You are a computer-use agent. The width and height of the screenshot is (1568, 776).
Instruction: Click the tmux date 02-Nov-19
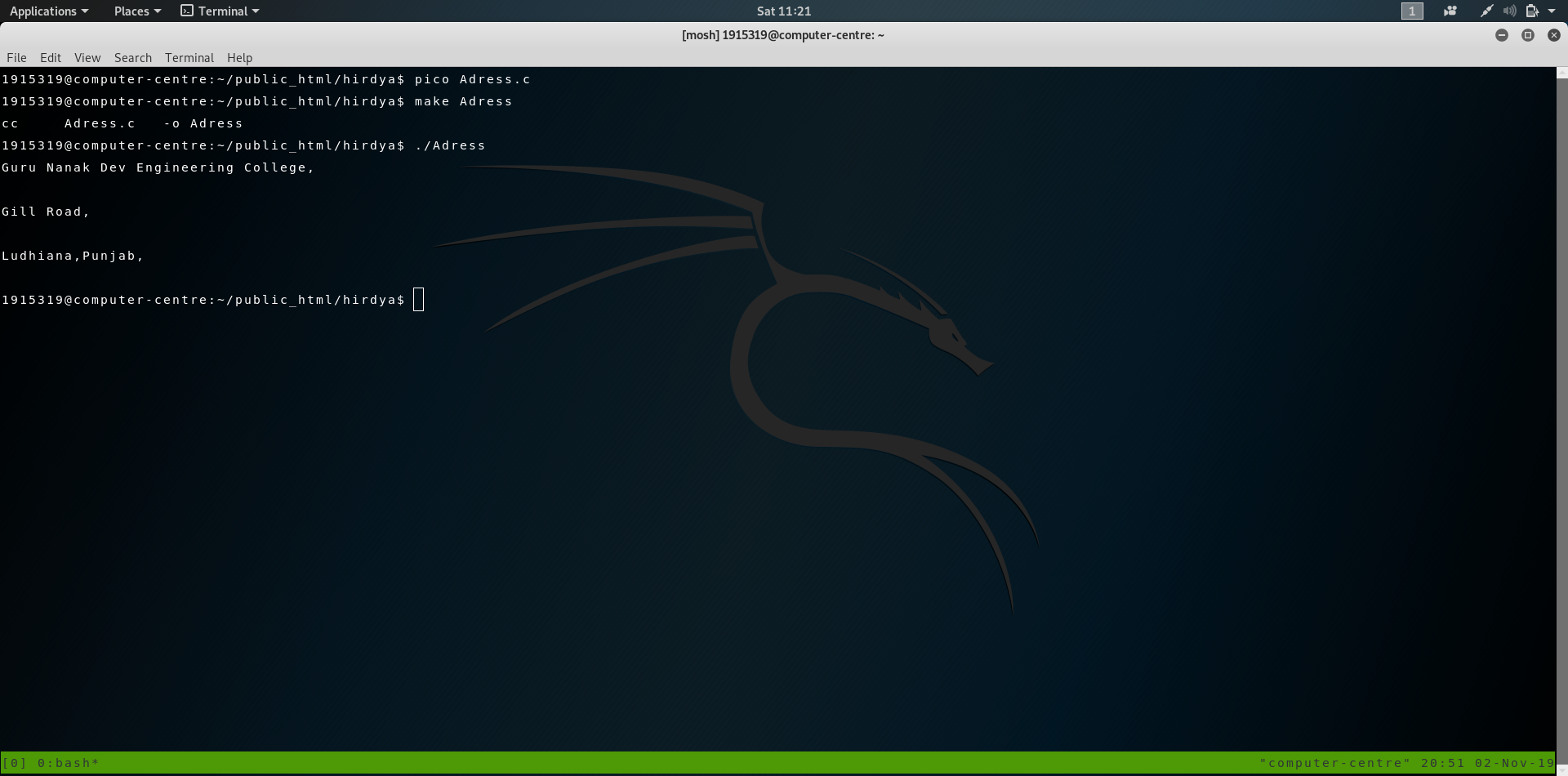[x=1515, y=763]
